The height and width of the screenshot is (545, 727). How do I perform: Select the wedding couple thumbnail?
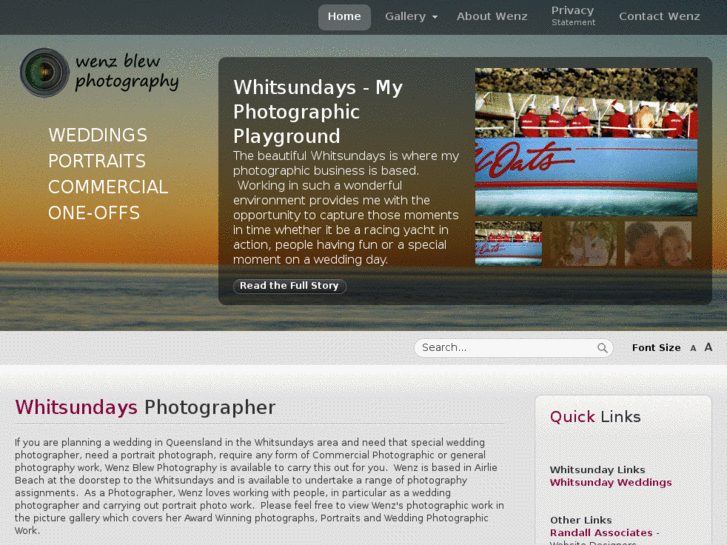coord(583,243)
